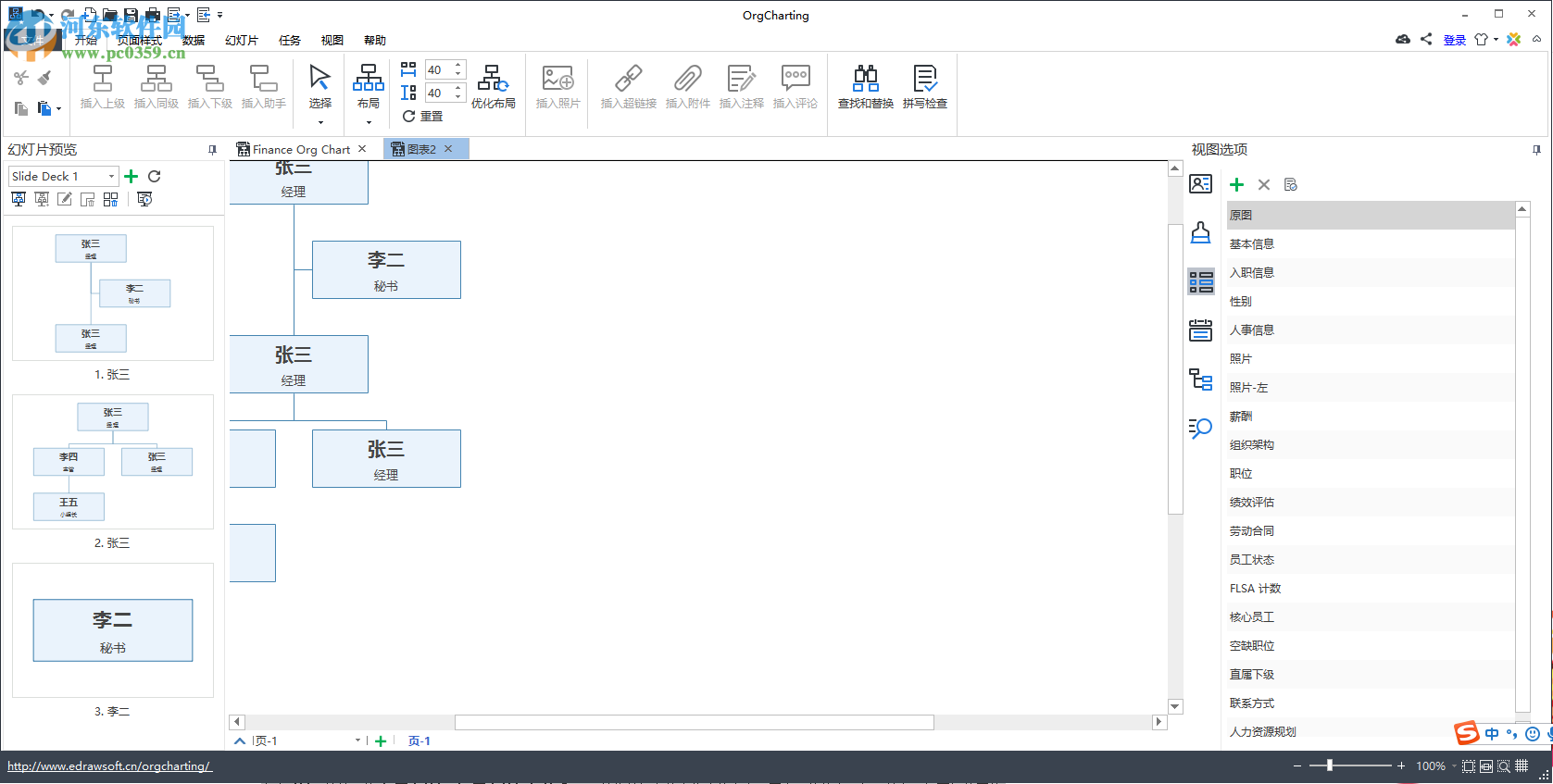Refresh the slide preview list
The image size is (1553, 784).
pyautogui.click(x=155, y=176)
